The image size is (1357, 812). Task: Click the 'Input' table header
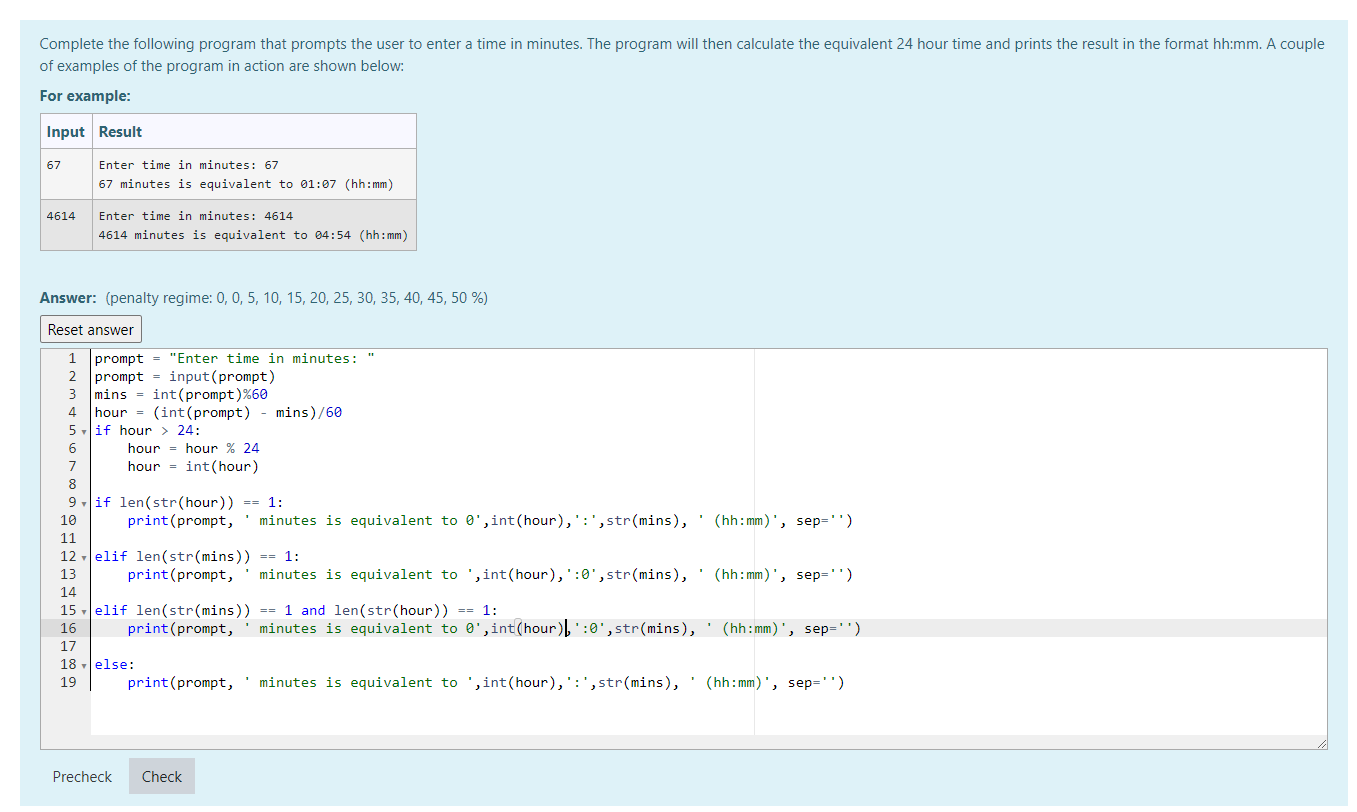click(x=66, y=132)
